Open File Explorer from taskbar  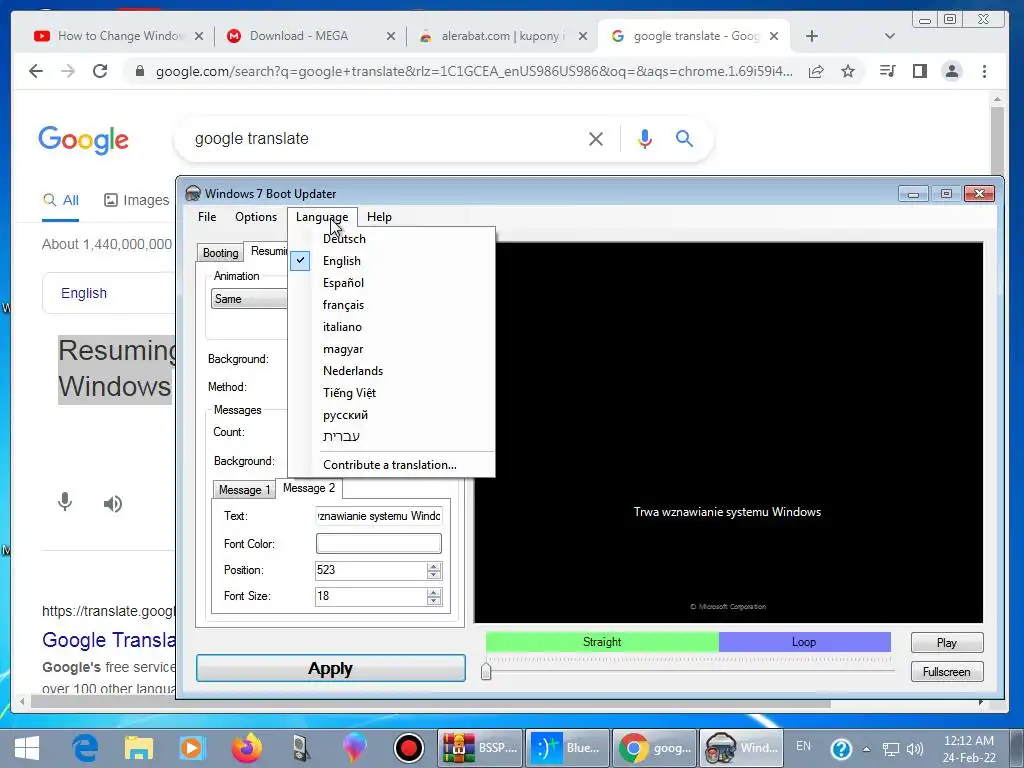click(138, 748)
